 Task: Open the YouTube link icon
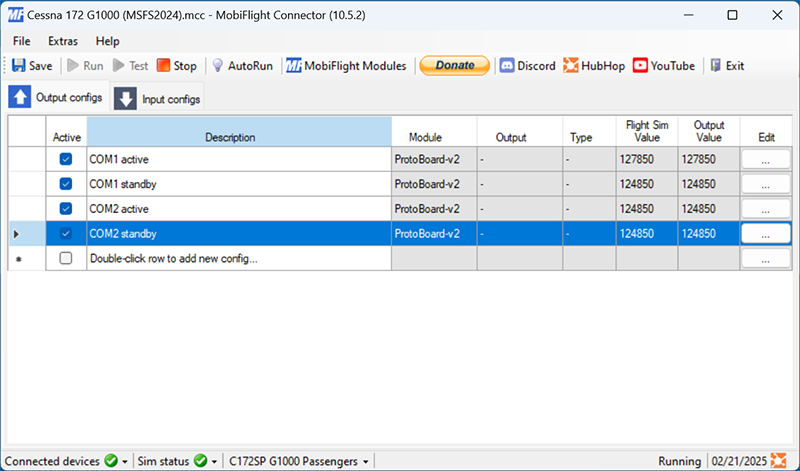pyautogui.click(x=640, y=65)
